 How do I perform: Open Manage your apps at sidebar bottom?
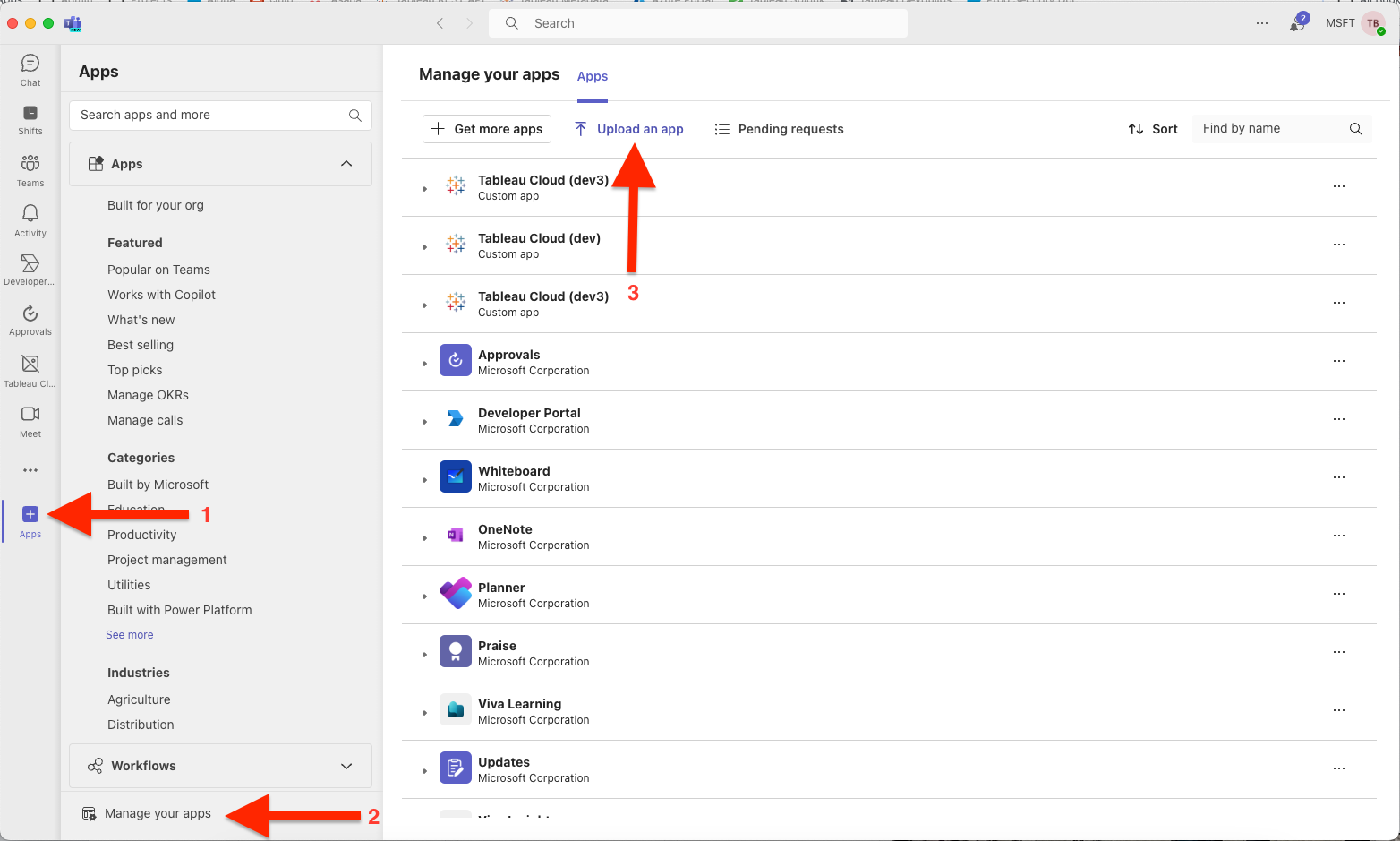147,813
